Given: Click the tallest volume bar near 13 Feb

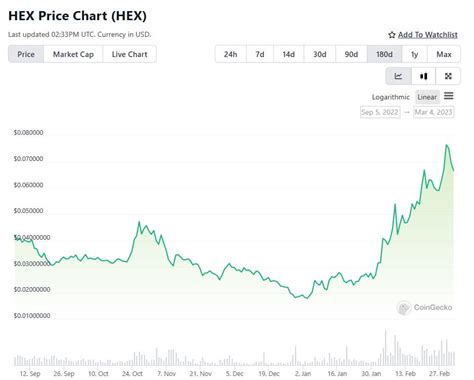Looking at the screenshot, I should 386,348.
